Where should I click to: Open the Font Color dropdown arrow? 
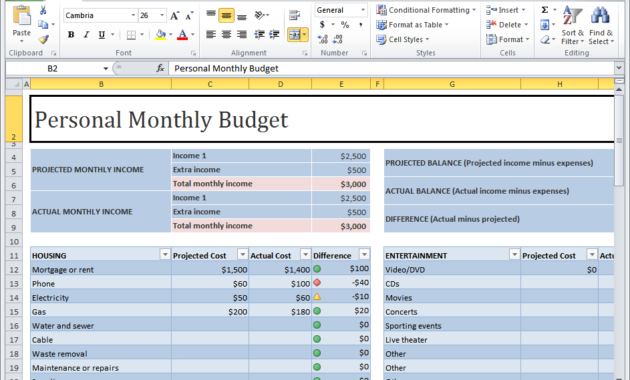pos(193,35)
